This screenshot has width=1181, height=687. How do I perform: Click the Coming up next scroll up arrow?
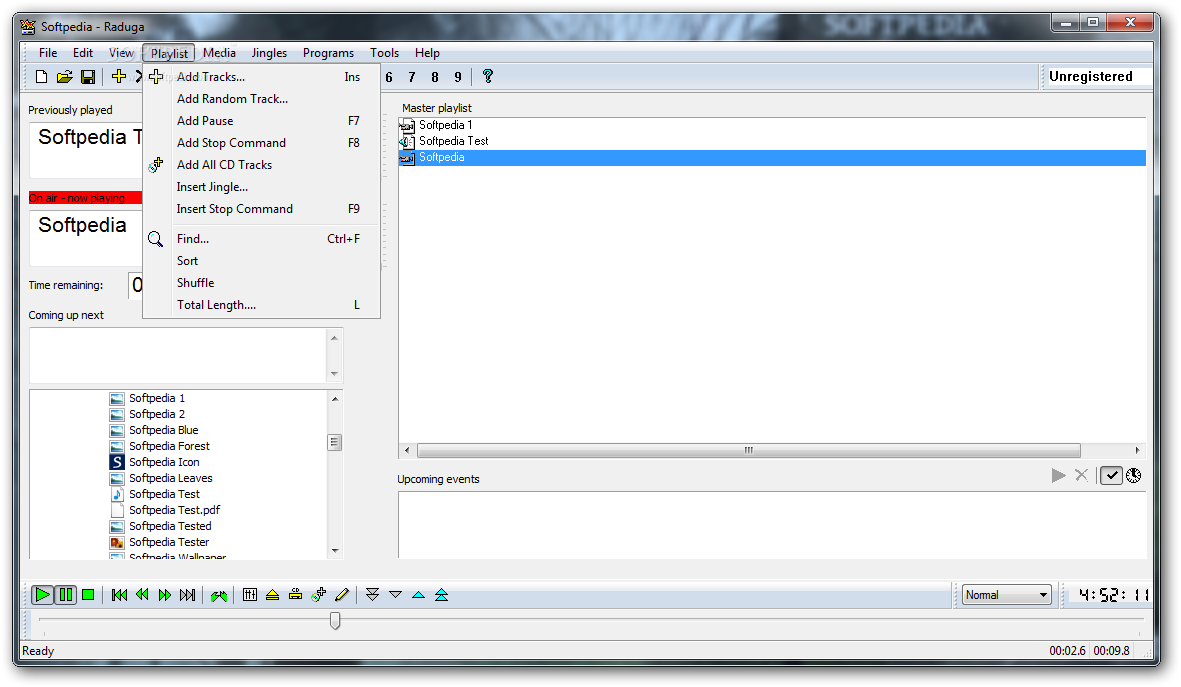pos(334,338)
